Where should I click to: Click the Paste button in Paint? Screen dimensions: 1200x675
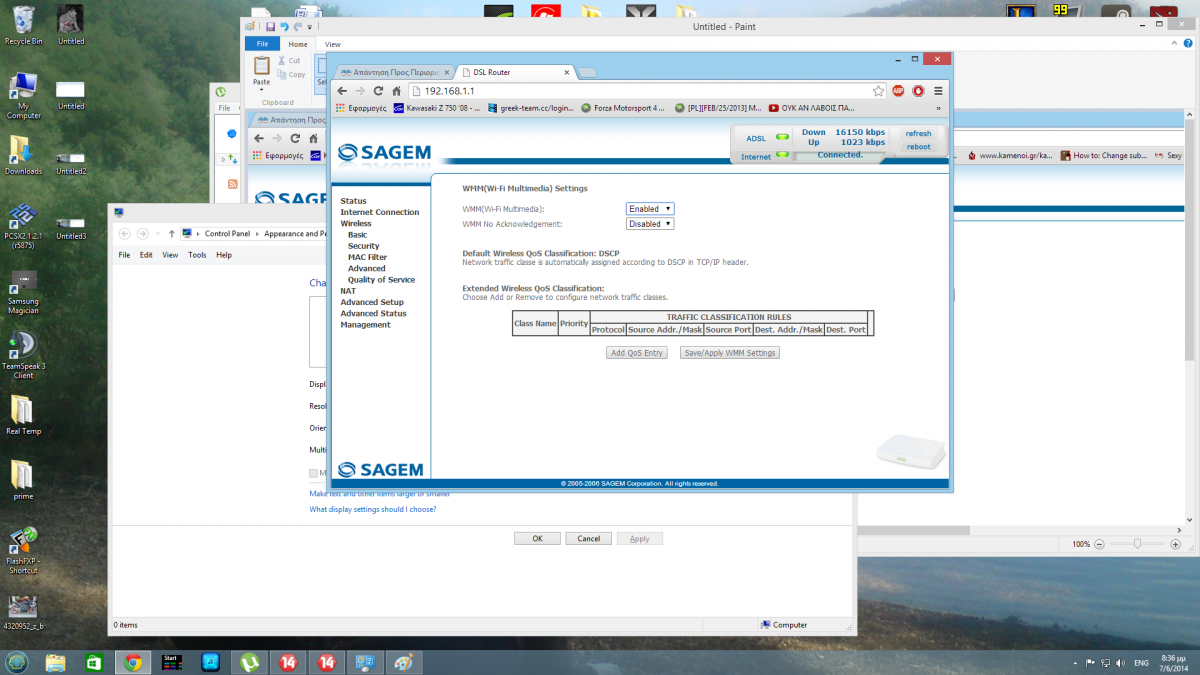[261, 72]
